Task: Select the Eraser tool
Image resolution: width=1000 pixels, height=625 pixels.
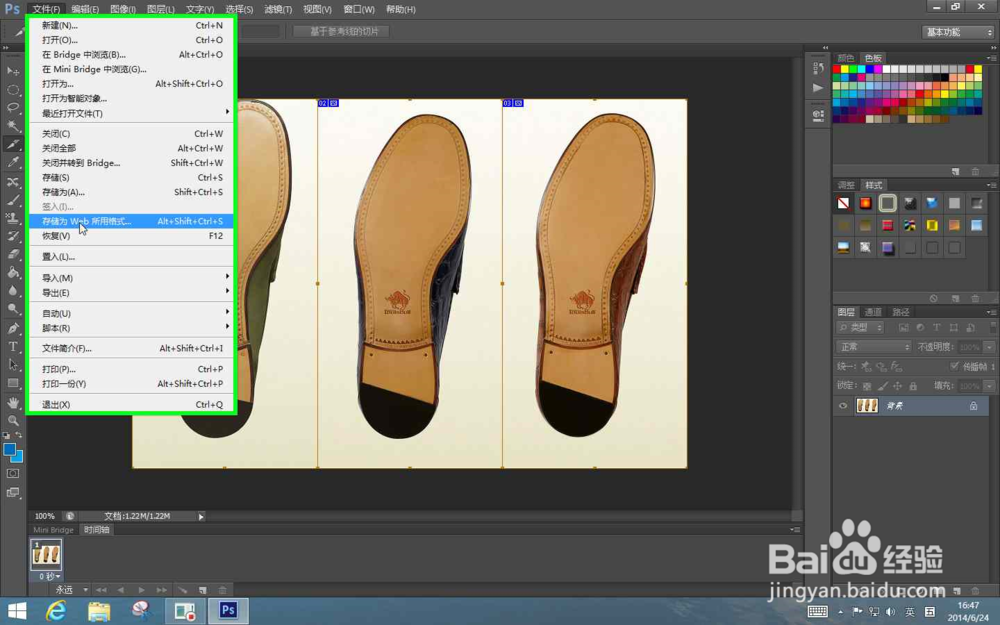Action: (13, 254)
